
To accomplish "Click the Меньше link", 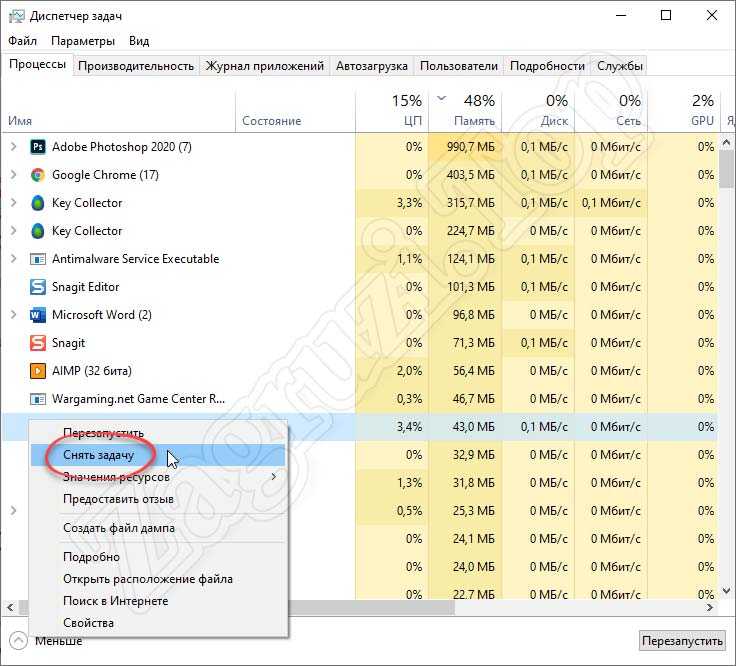I will pyautogui.click(x=59, y=641).
